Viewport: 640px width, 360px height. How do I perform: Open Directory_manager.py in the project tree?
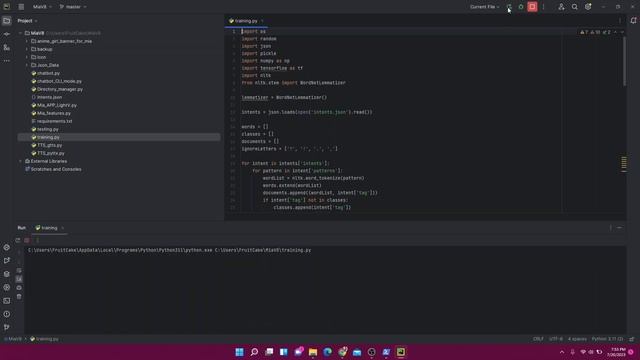(x=57, y=89)
